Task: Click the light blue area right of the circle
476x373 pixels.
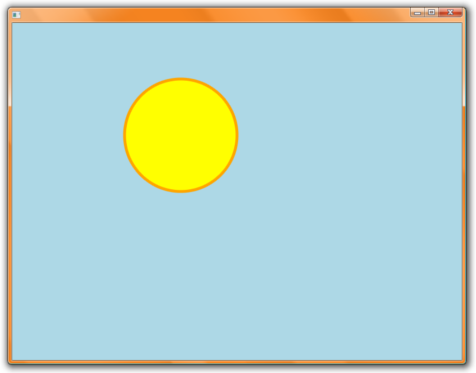Action: [x=350, y=135]
